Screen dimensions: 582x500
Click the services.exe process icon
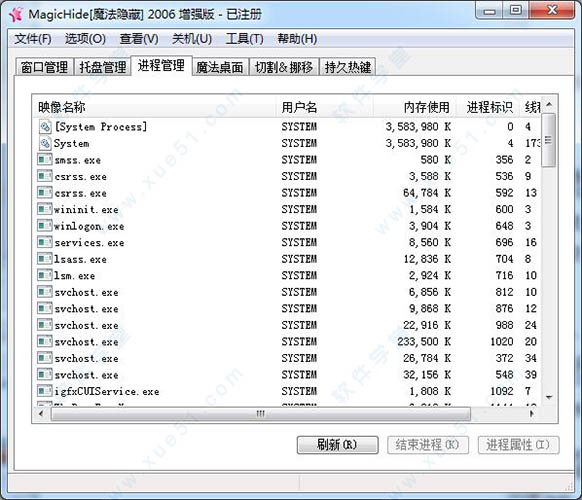(45, 242)
